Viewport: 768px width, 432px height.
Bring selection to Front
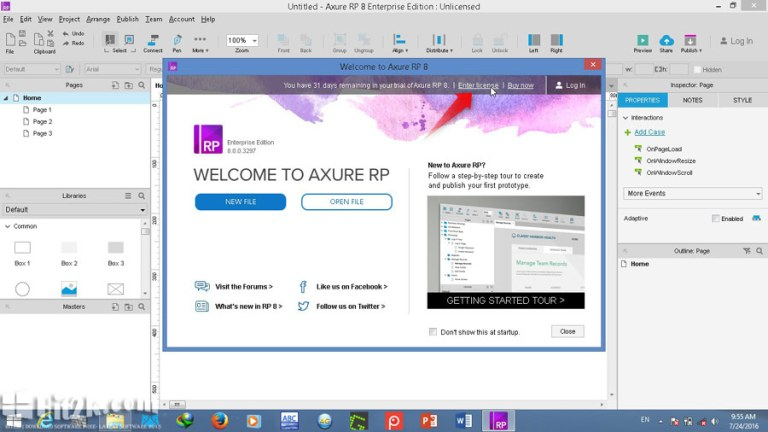pos(283,43)
